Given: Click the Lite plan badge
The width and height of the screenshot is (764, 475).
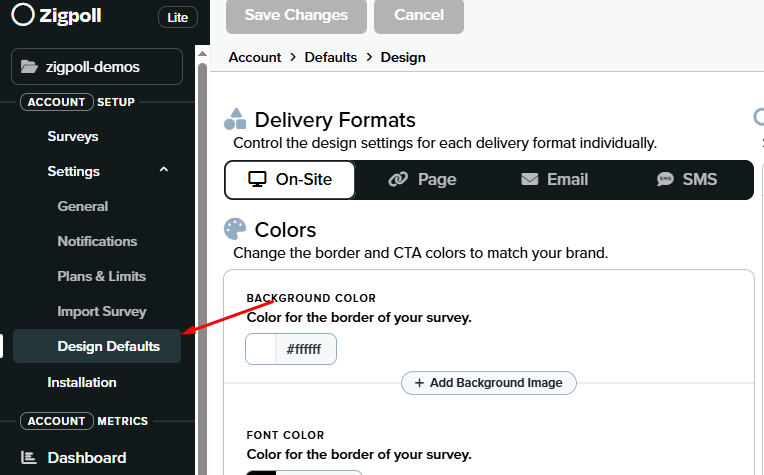Looking at the screenshot, I should point(177,17).
